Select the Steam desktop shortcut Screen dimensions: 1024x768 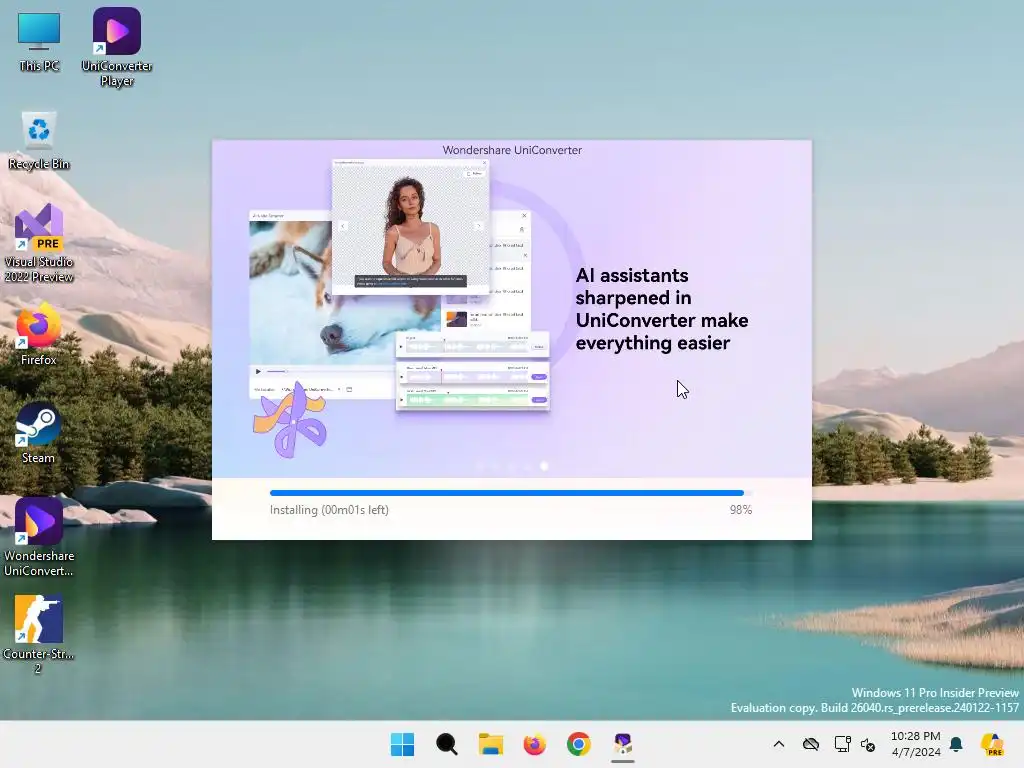tap(39, 432)
